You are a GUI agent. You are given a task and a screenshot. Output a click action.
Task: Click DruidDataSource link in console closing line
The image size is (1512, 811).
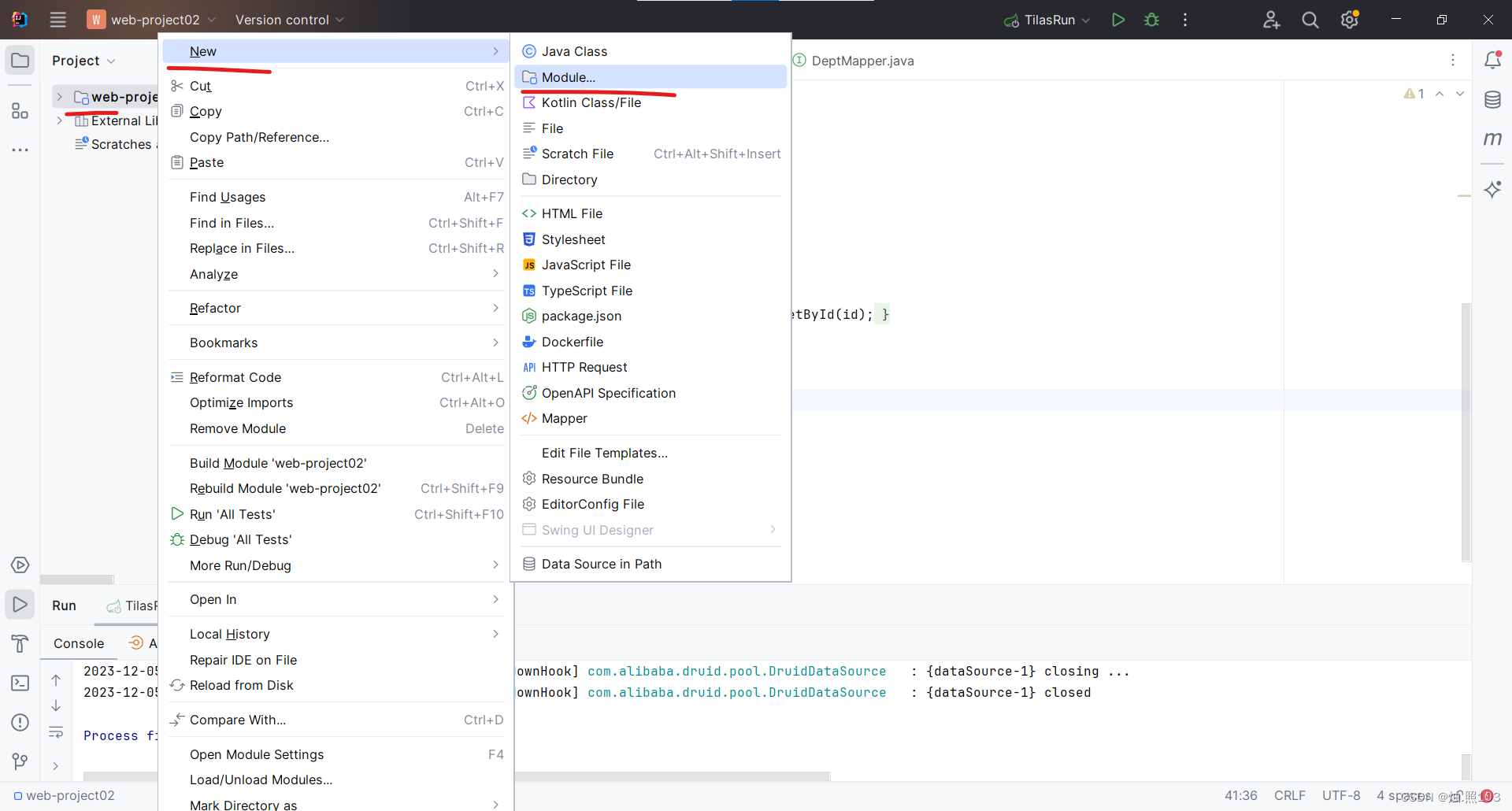pyautogui.click(x=736, y=671)
